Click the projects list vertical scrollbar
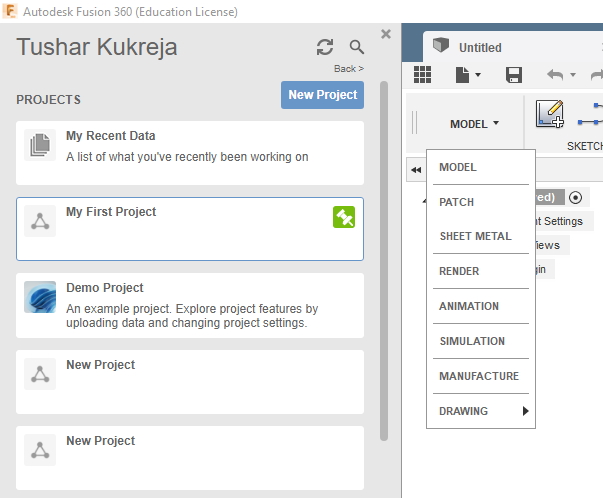Screen dimensions: 603x498 tap(384, 260)
